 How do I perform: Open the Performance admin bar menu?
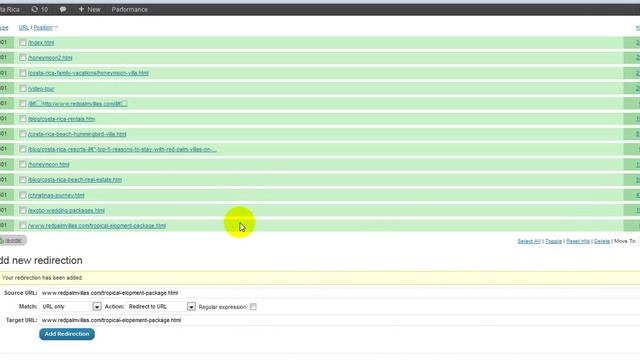[x=129, y=9]
